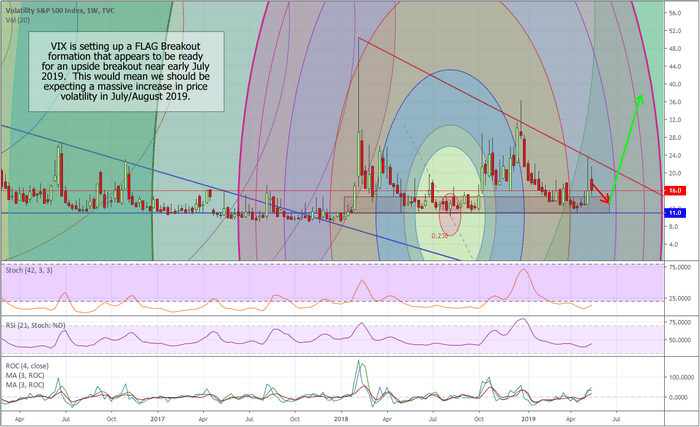Image resolution: width=700 pixels, height=427 pixels.
Task: Open the Stoch (42, 3, 3) indicator label
Action: click(29, 270)
